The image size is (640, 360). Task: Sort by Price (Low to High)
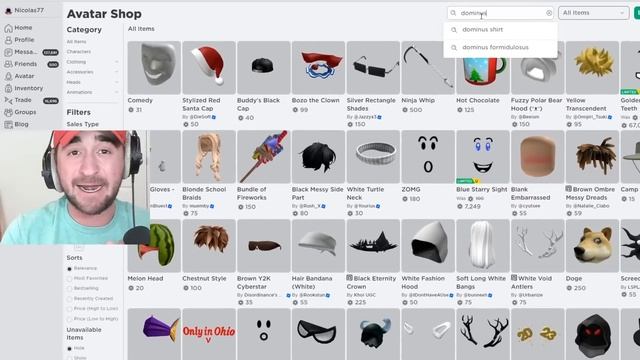tap(69, 319)
